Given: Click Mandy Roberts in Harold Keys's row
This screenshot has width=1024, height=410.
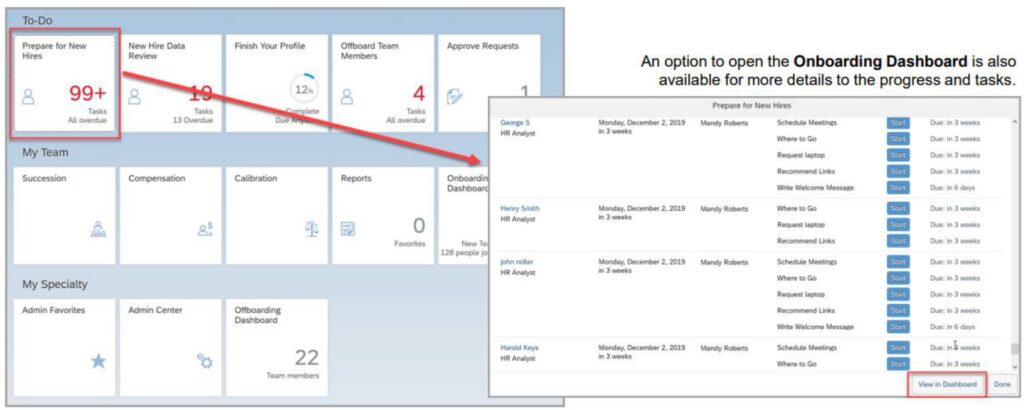Looking at the screenshot, I should 724,348.
